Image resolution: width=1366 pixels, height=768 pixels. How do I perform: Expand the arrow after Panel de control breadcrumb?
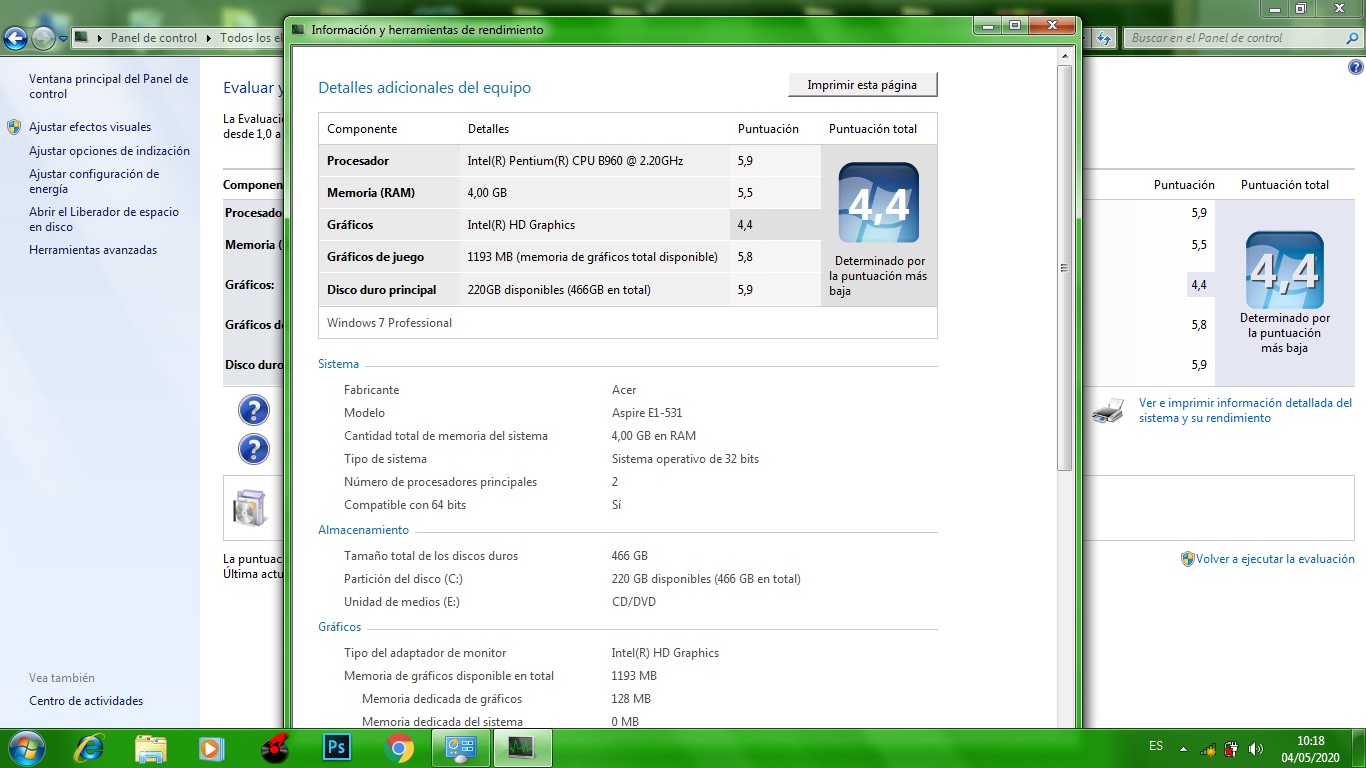click(209, 38)
